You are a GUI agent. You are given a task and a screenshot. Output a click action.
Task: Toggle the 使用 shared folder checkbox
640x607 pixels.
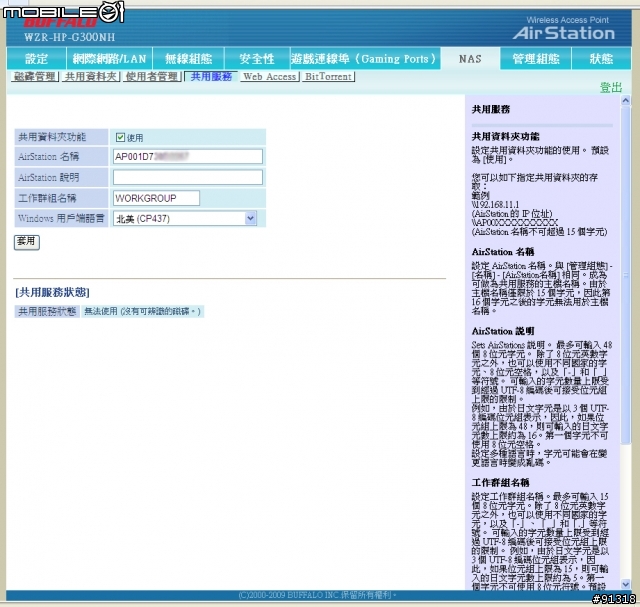pyautogui.click(x=120, y=137)
